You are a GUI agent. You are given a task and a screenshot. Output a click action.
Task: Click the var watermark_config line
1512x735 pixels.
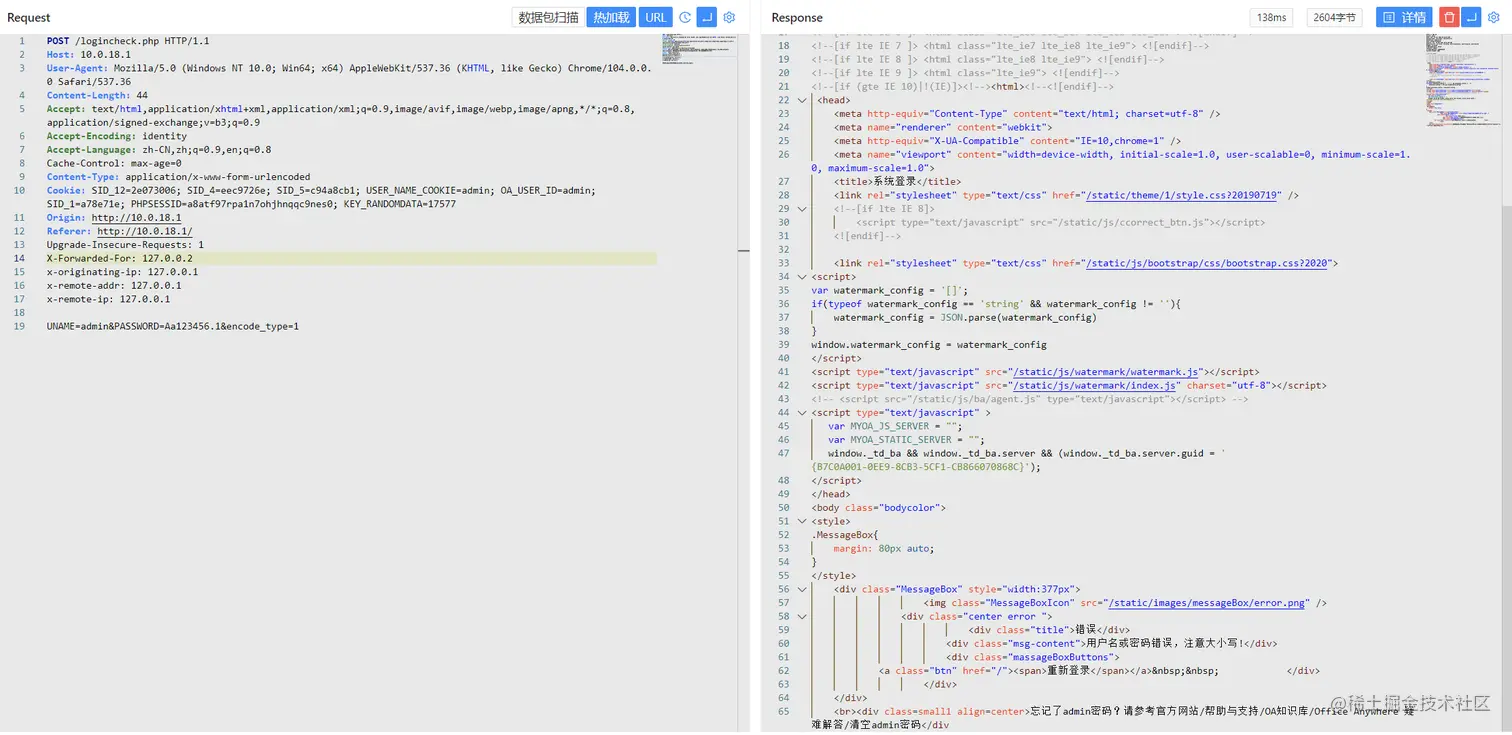[891, 290]
